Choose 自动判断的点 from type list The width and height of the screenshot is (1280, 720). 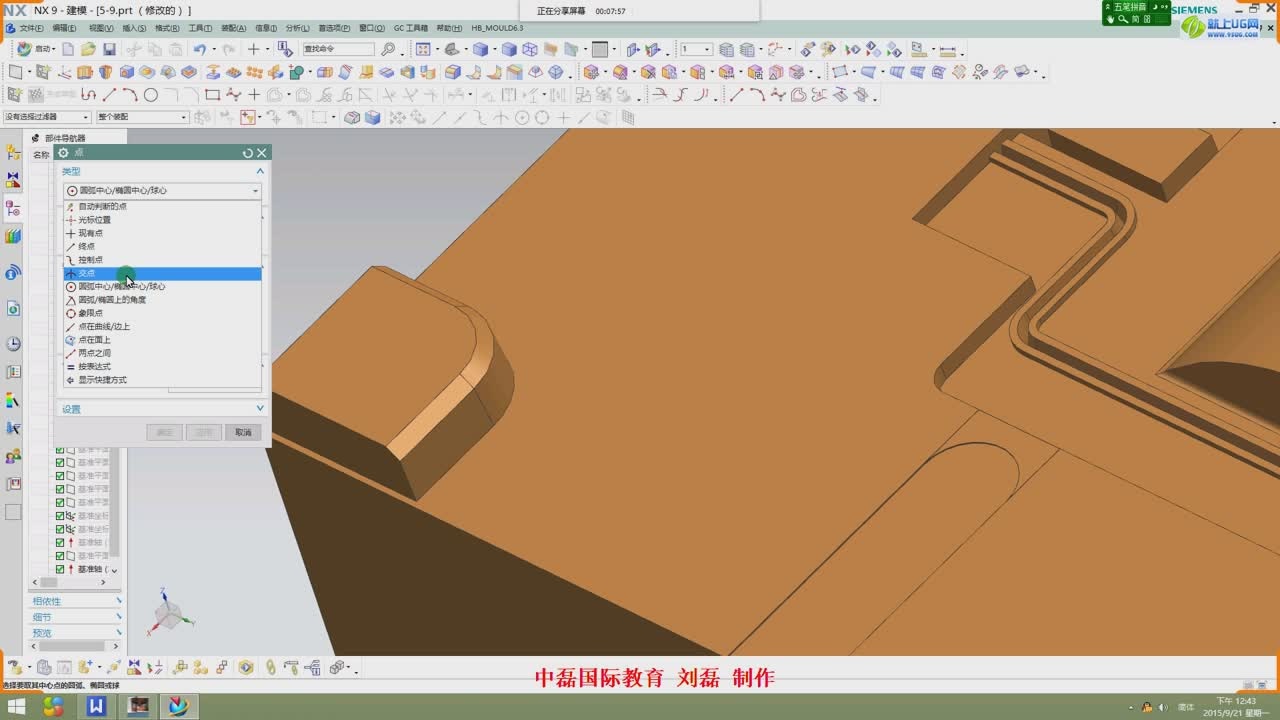pos(163,206)
